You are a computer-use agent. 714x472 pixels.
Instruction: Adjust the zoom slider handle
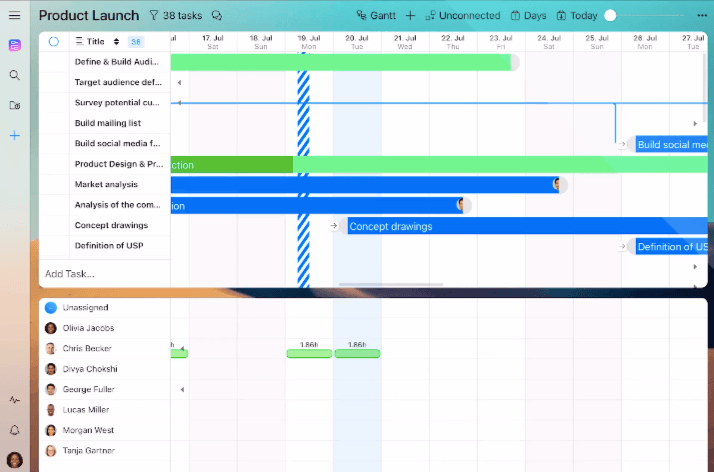[x=610, y=15]
